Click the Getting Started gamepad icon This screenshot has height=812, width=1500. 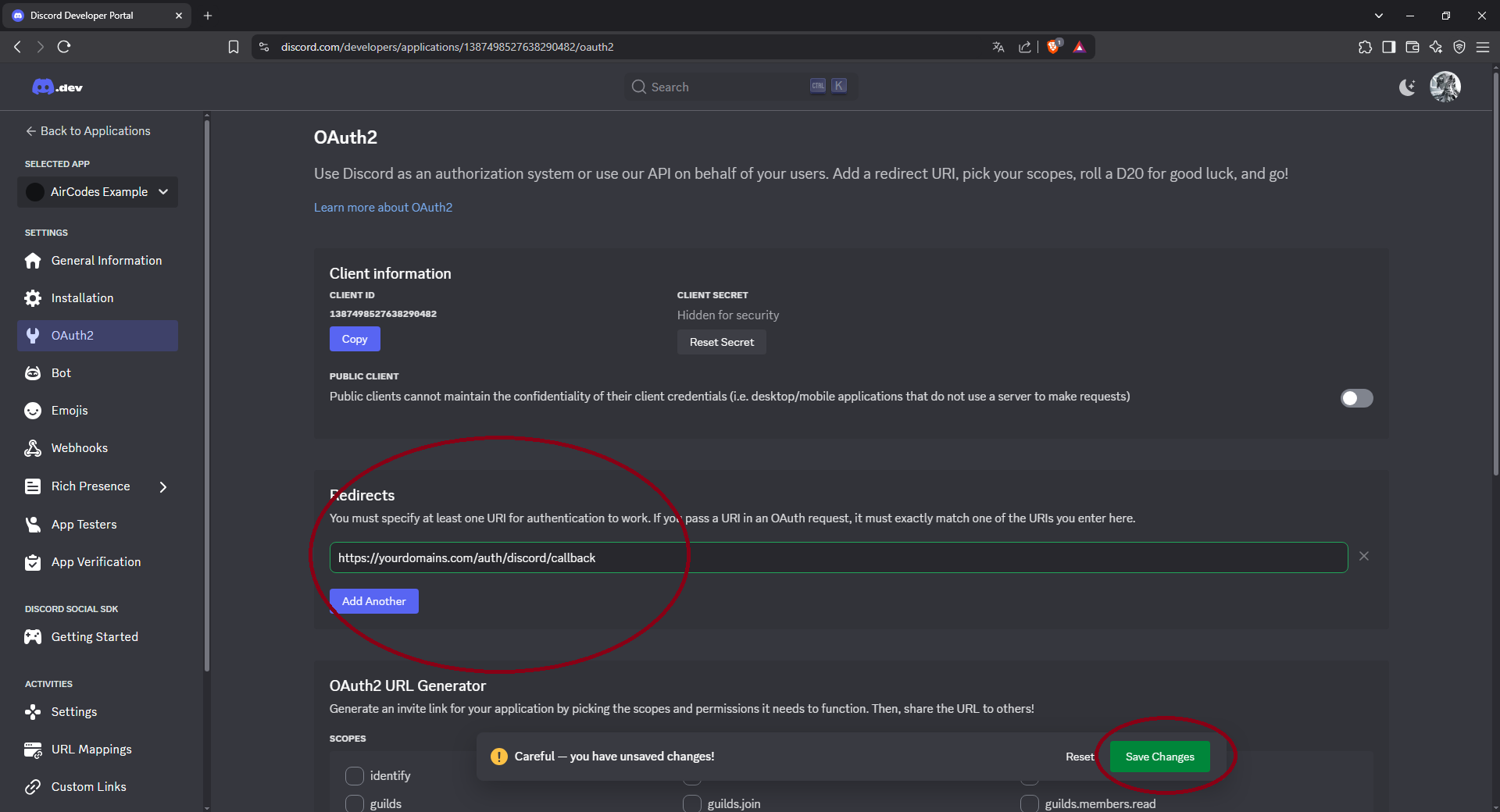click(33, 637)
